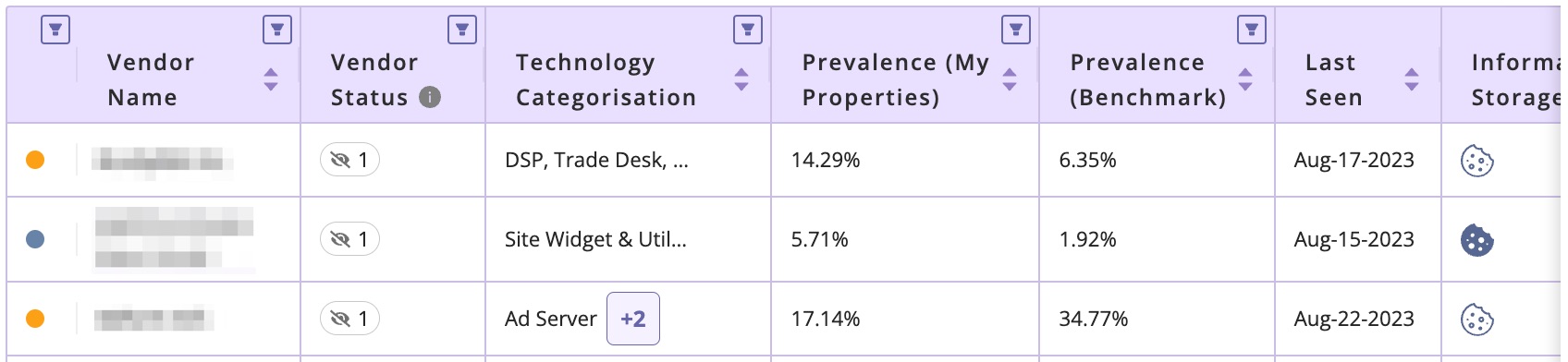Click Vendor Status info icon
The image size is (1568, 362).
[x=430, y=97]
